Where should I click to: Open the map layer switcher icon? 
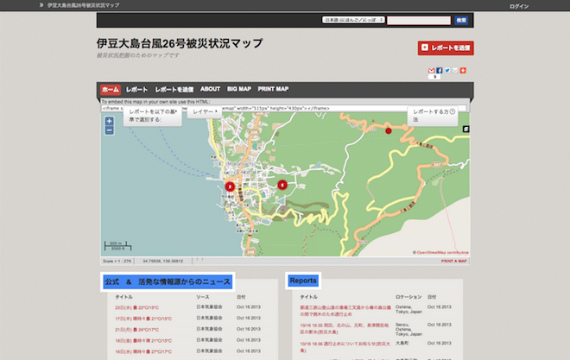(466, 129)
